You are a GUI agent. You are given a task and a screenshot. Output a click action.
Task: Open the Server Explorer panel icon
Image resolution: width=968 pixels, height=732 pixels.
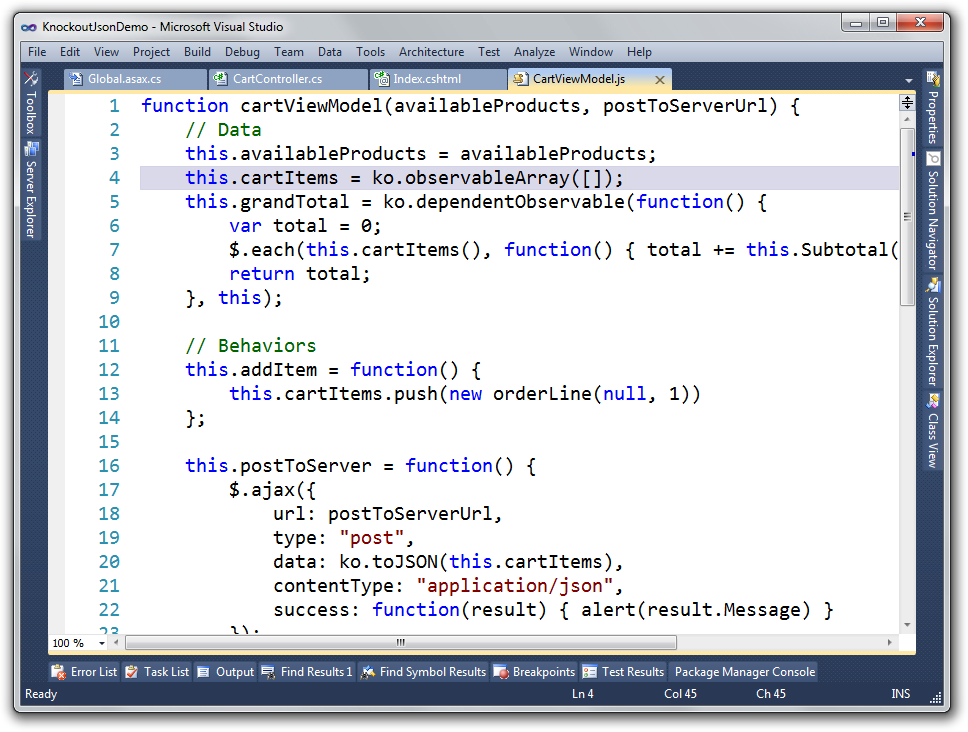pyautogui.click(x=31, y=149)
